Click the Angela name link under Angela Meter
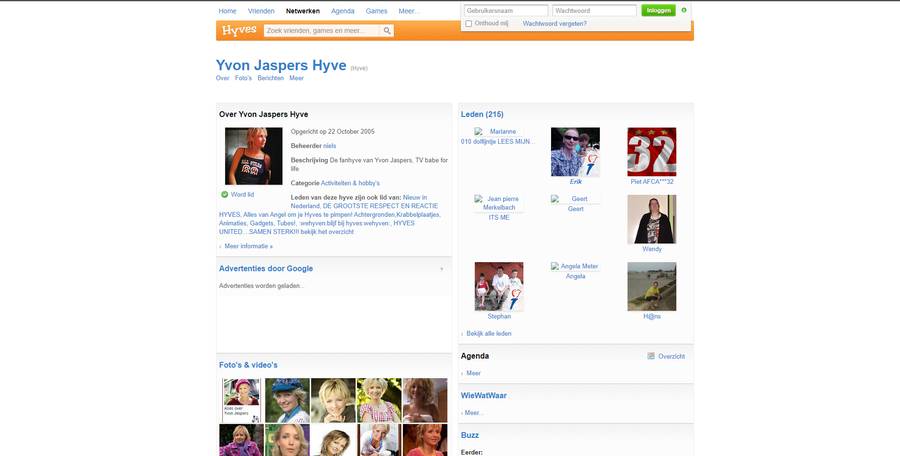900x456 pixels. point(575,276)
